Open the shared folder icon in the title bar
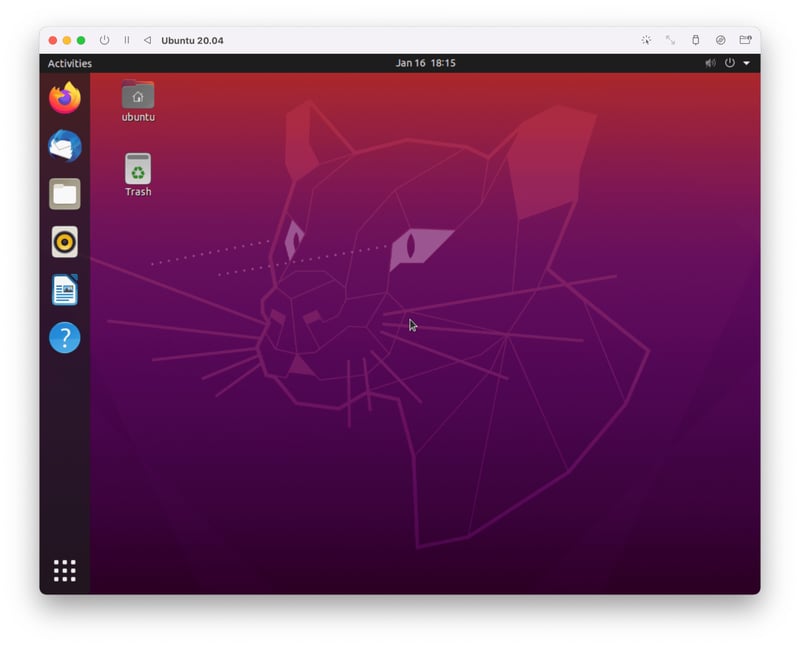This screenshot has width=800, height=647. (x=745, y=40)
